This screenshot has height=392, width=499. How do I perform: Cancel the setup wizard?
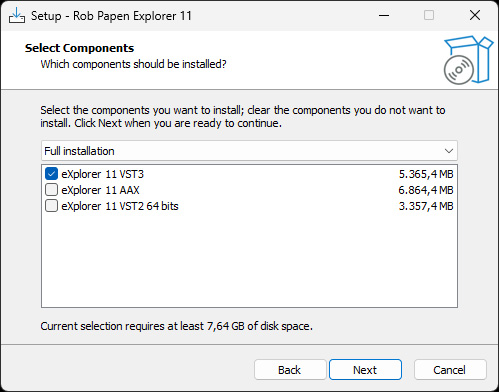450,370
